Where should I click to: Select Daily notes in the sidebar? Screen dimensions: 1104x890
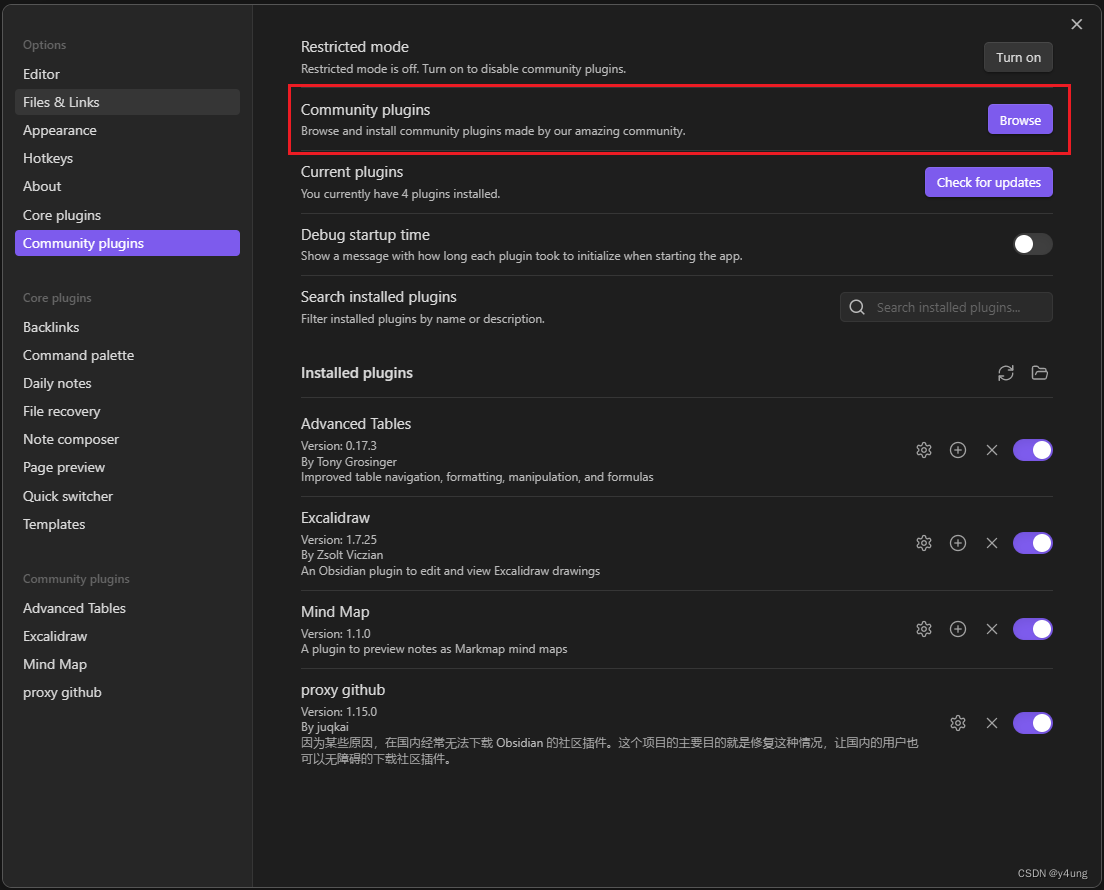(x=57, y=383)
